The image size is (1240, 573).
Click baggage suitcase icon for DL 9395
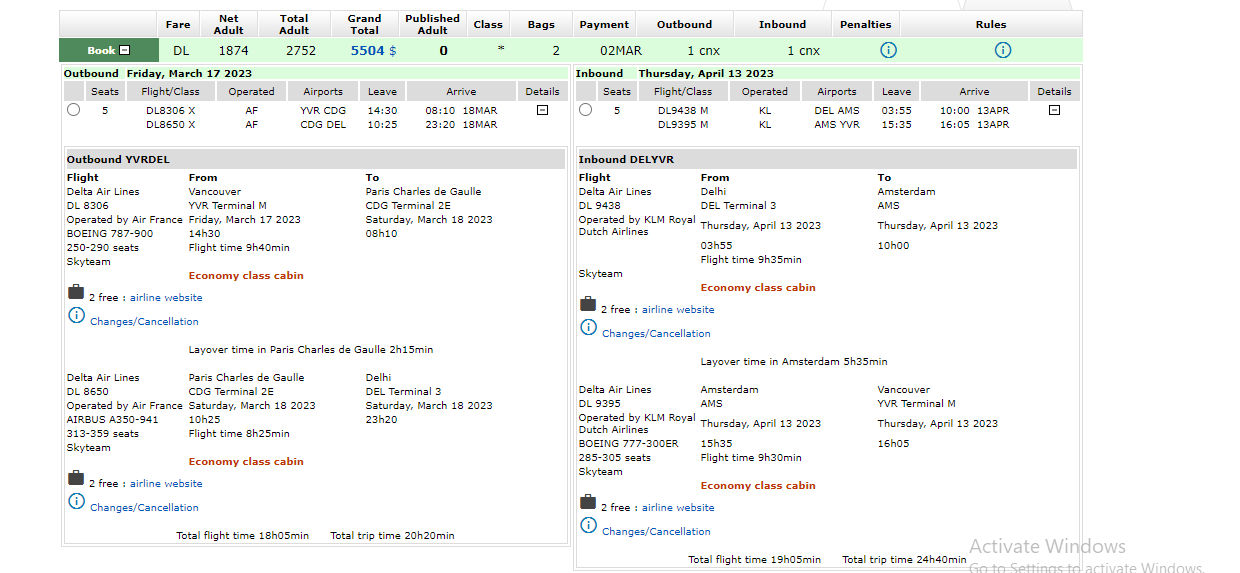point(588,502)
